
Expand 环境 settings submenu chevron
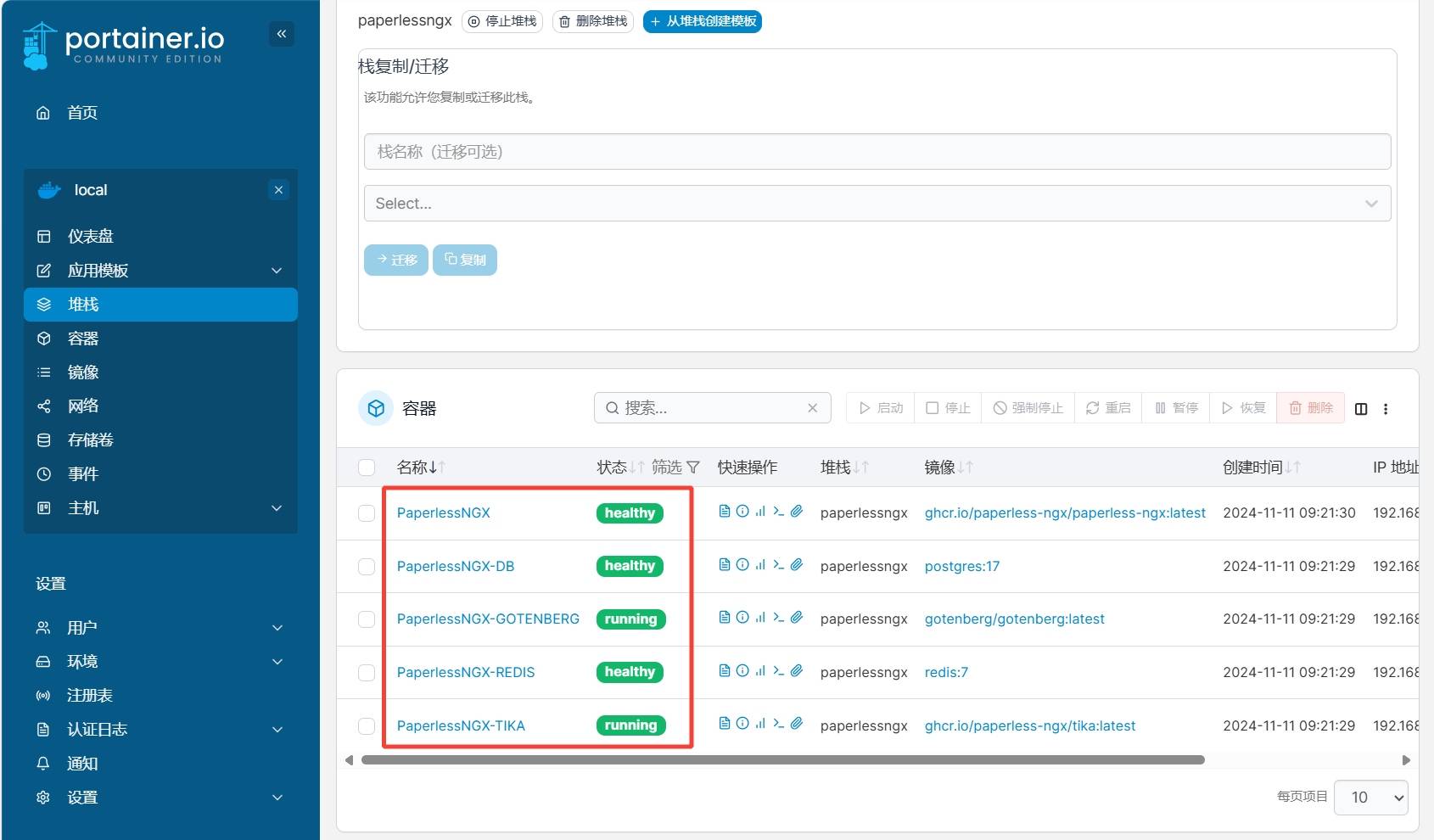click(x=277, y=662)
